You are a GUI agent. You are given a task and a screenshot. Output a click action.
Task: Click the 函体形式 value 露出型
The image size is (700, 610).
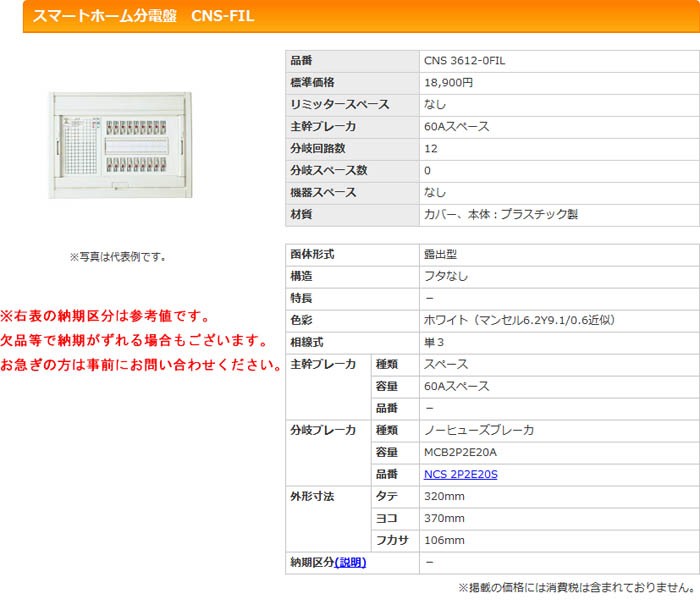tap(441, 255)
